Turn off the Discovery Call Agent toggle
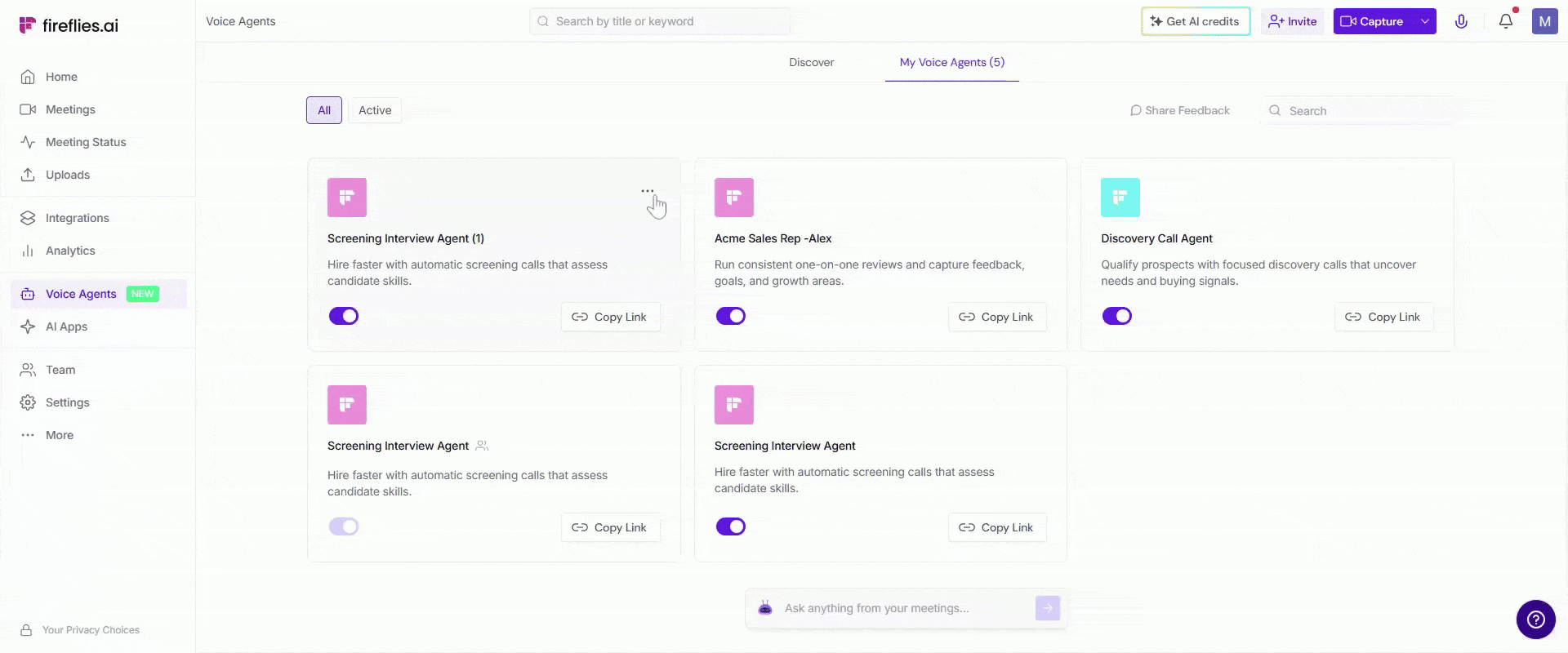 (x=1117, y=316)
